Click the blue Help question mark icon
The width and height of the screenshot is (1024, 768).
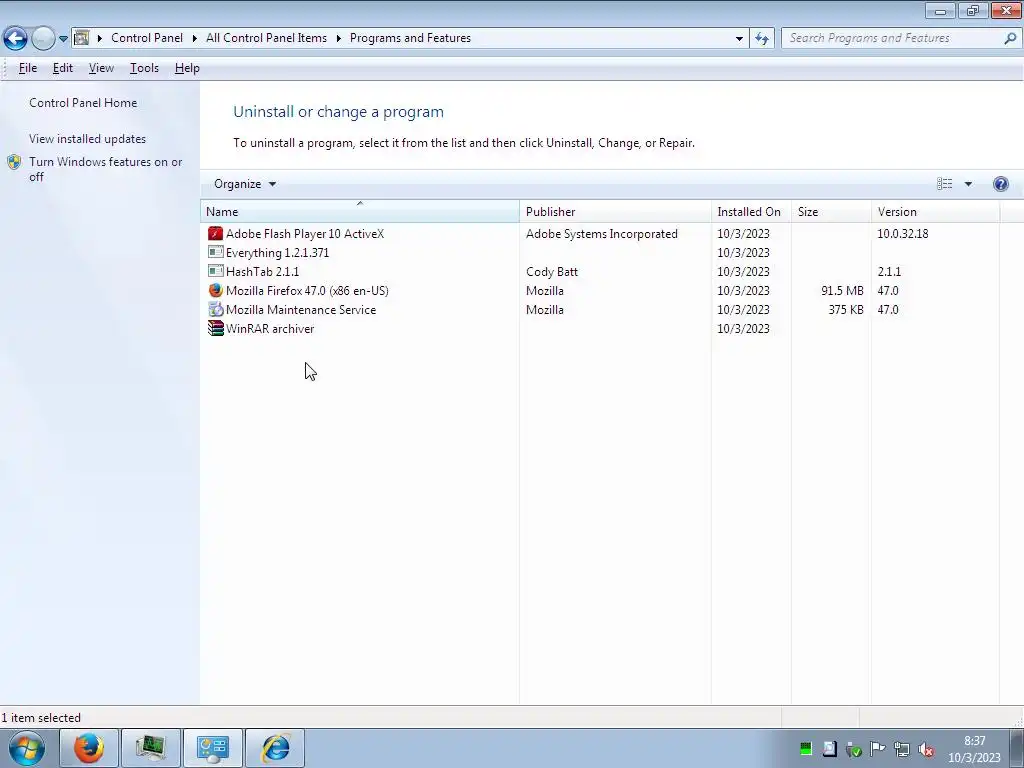click(x=1000, y=184)
